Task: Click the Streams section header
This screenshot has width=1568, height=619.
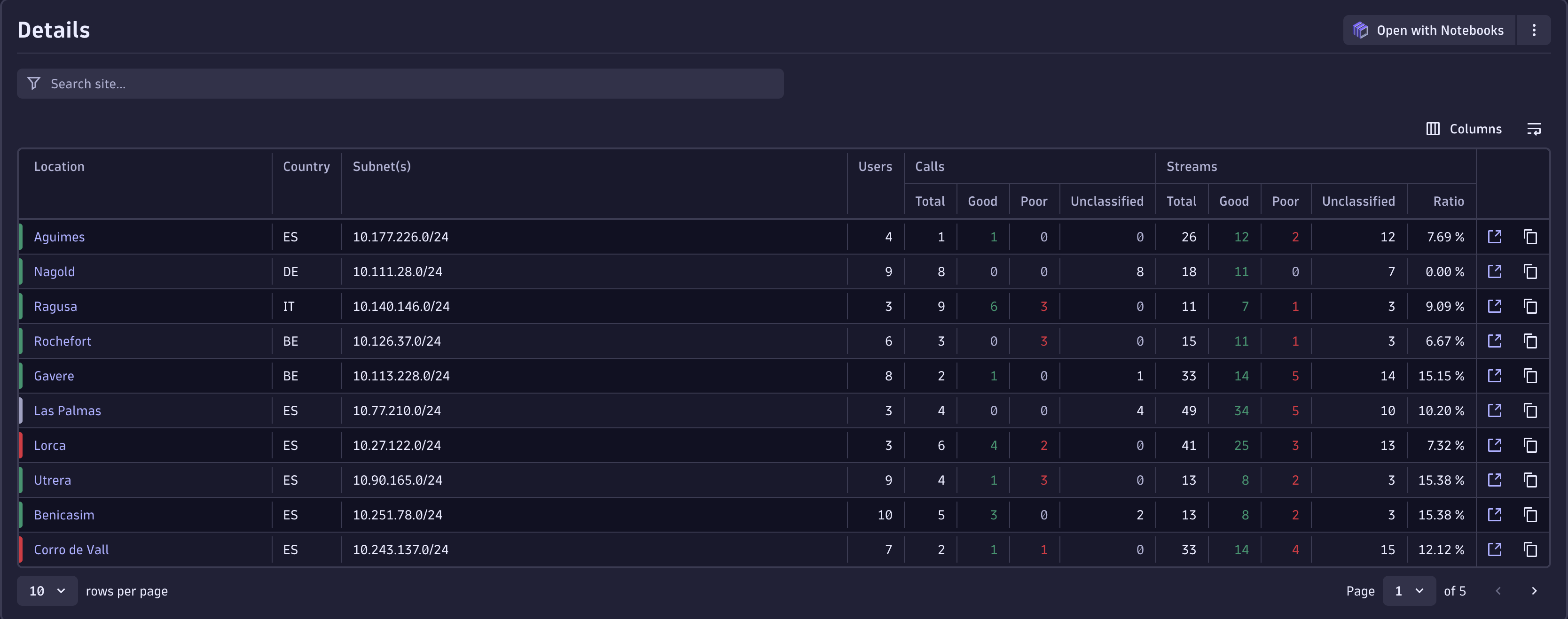Action: [1191, 166]
